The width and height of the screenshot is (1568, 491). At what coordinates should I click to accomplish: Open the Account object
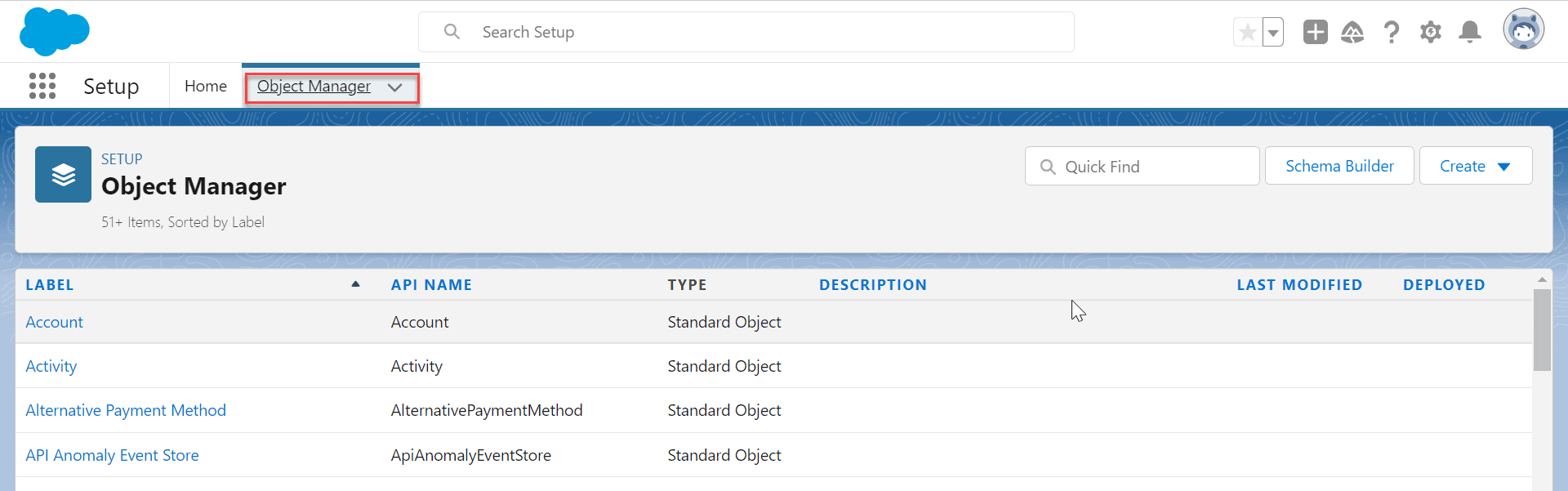pyautogui.click(x=54, y=322)
